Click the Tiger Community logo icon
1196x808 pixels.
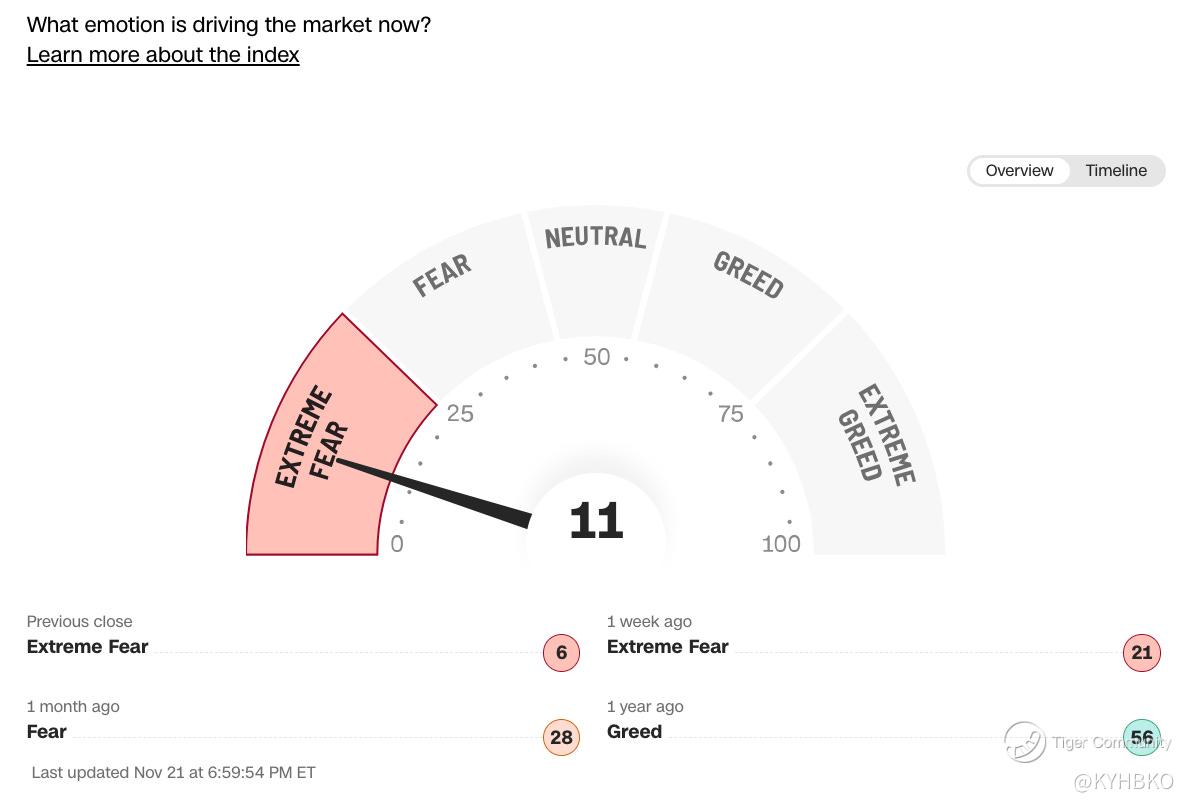point(1025,741)
